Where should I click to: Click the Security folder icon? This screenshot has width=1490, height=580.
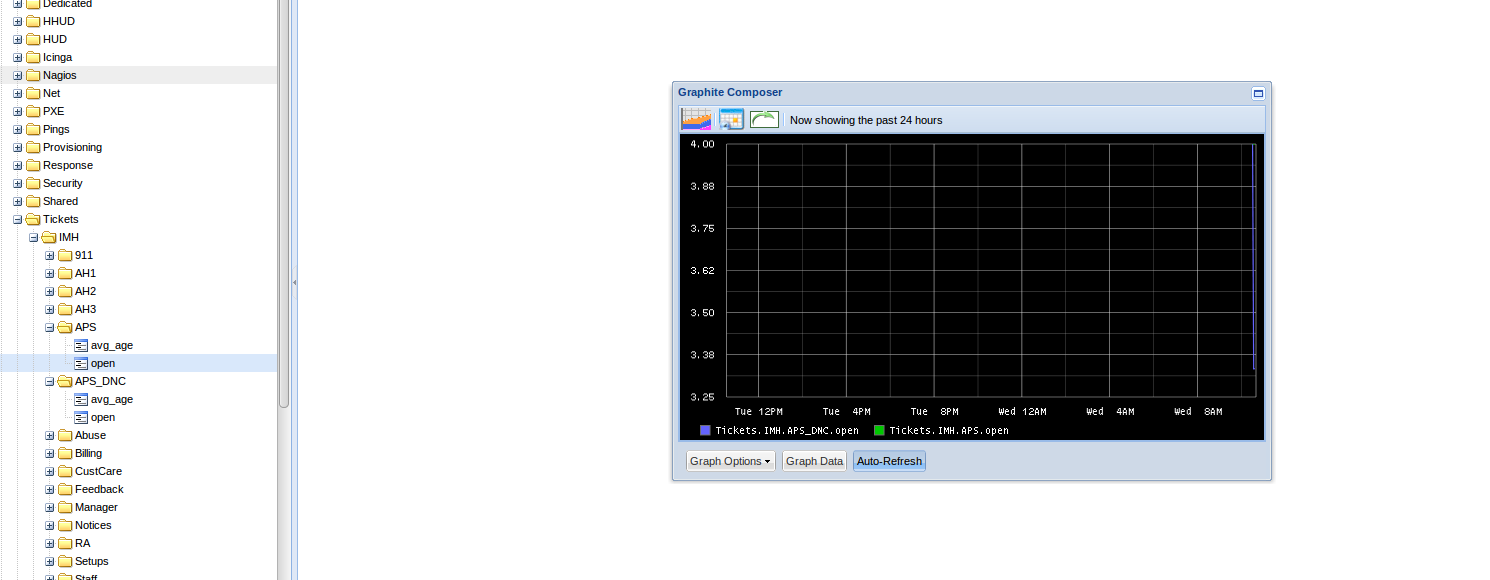click(x=33, y=183)
